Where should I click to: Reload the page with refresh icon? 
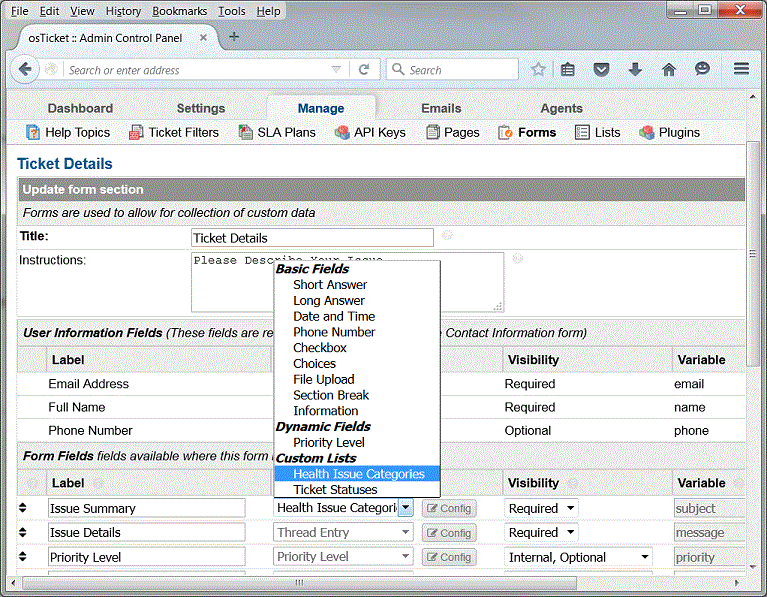click(x=363, y=70)
